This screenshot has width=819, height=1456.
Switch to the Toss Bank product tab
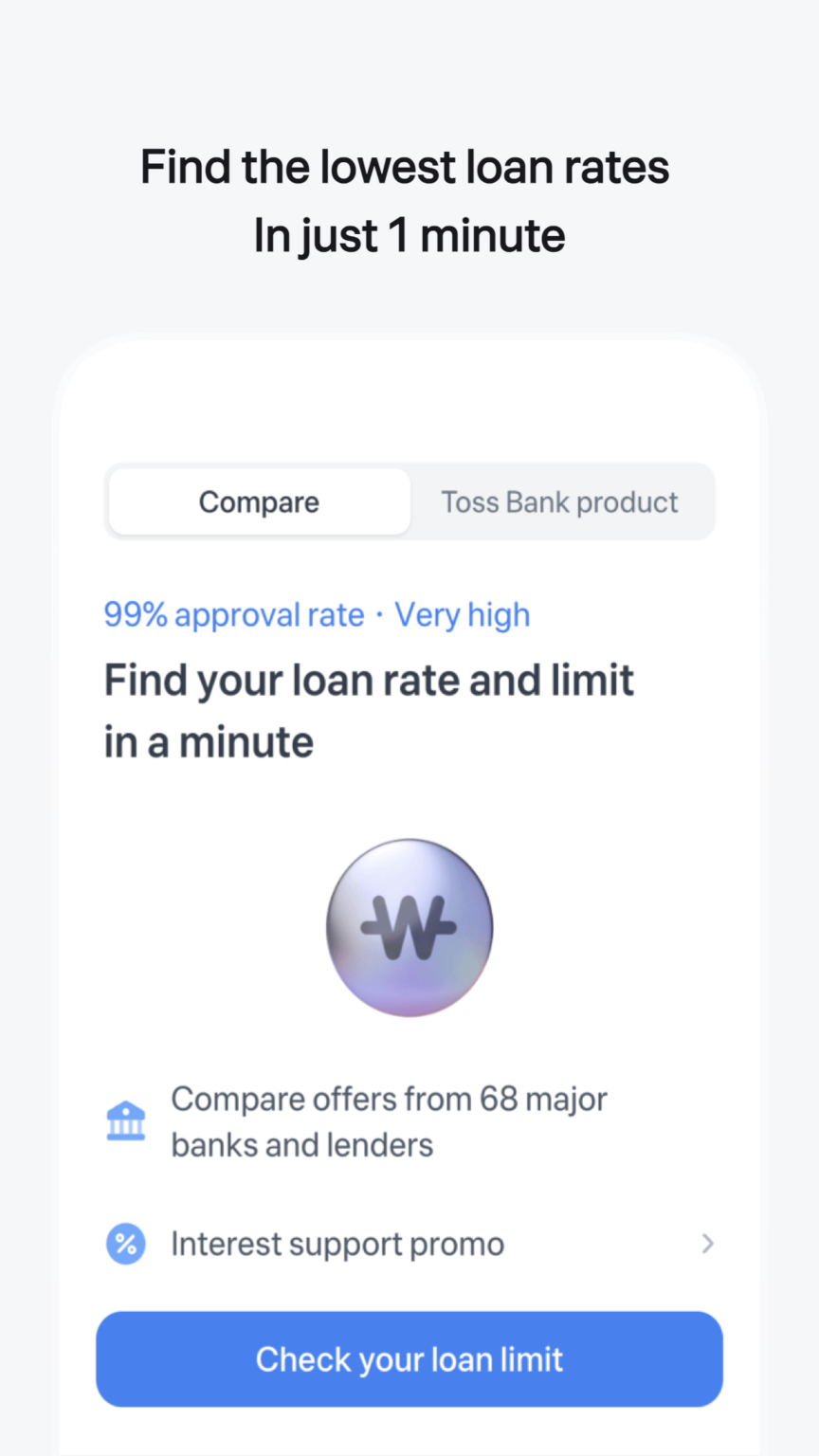click(x=559, y=501)
